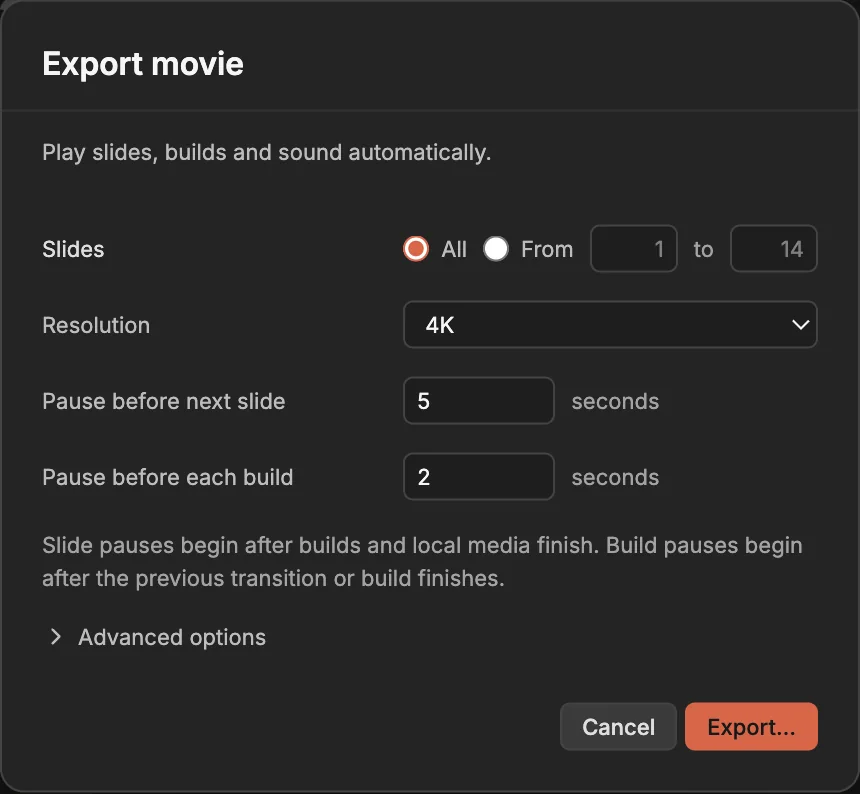The image size is (860, 794).
Task: Open the Resolution dropdown set to 4K
Action: point(610,325)
